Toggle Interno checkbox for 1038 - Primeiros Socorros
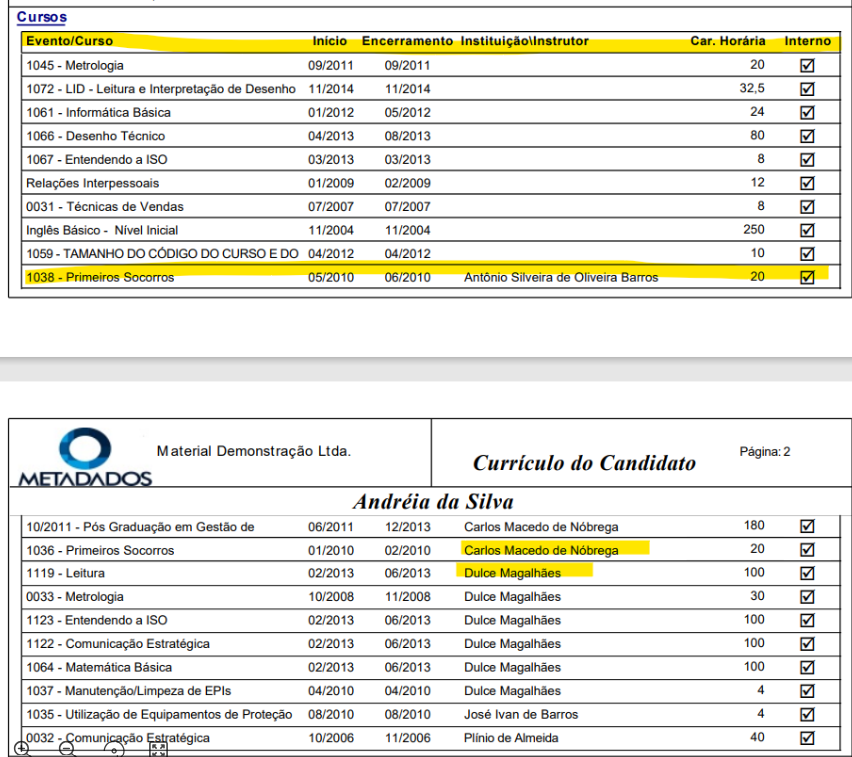 pyautogui.click(x=807, y=277)
